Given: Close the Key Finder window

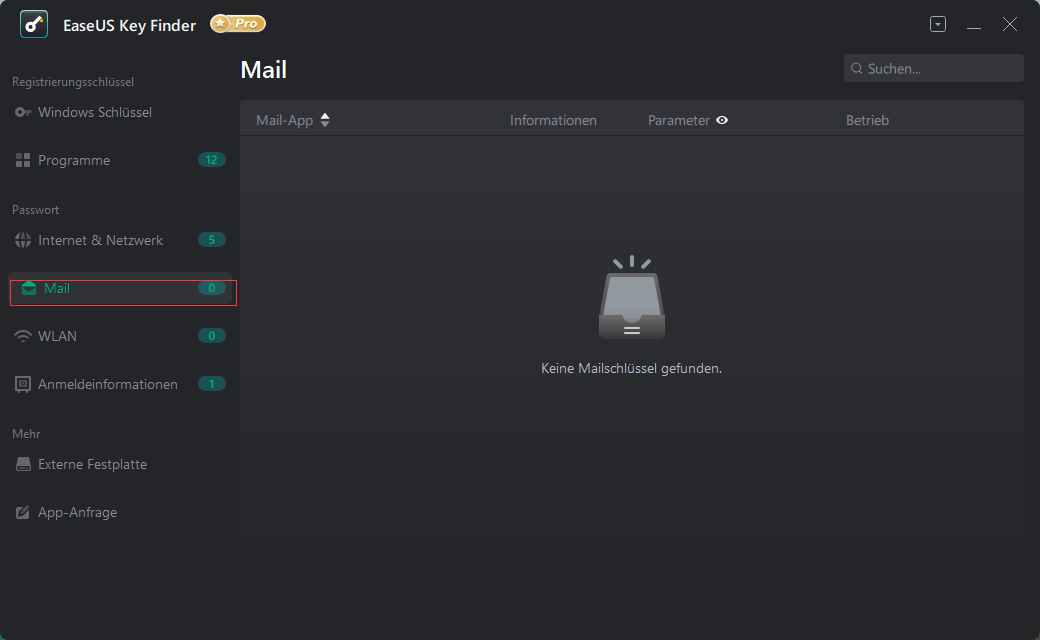Looking at the screenshot, I should click(1009, 25).
